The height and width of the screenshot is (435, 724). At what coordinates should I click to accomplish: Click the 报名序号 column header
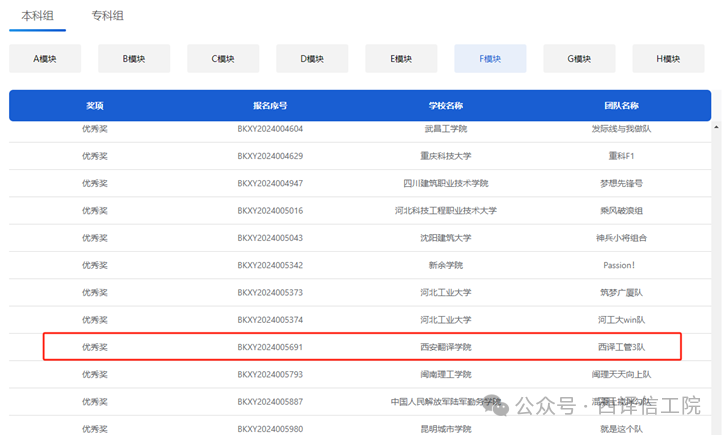point(270,105)
